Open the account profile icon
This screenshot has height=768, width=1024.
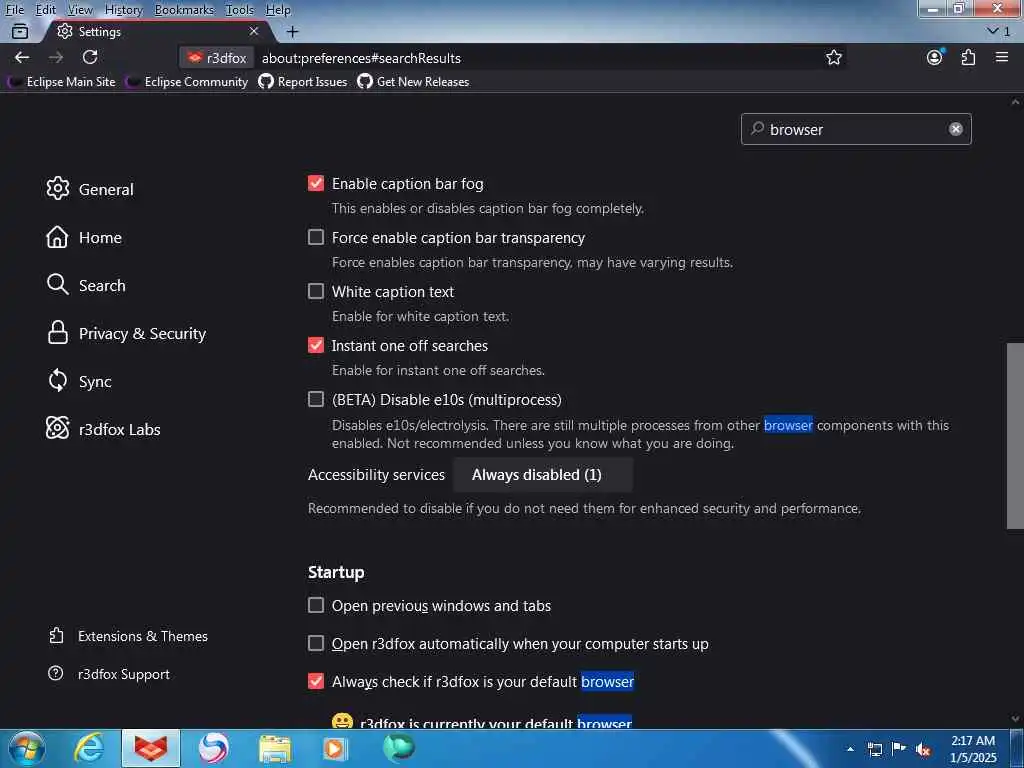click(x=935, y=57)
